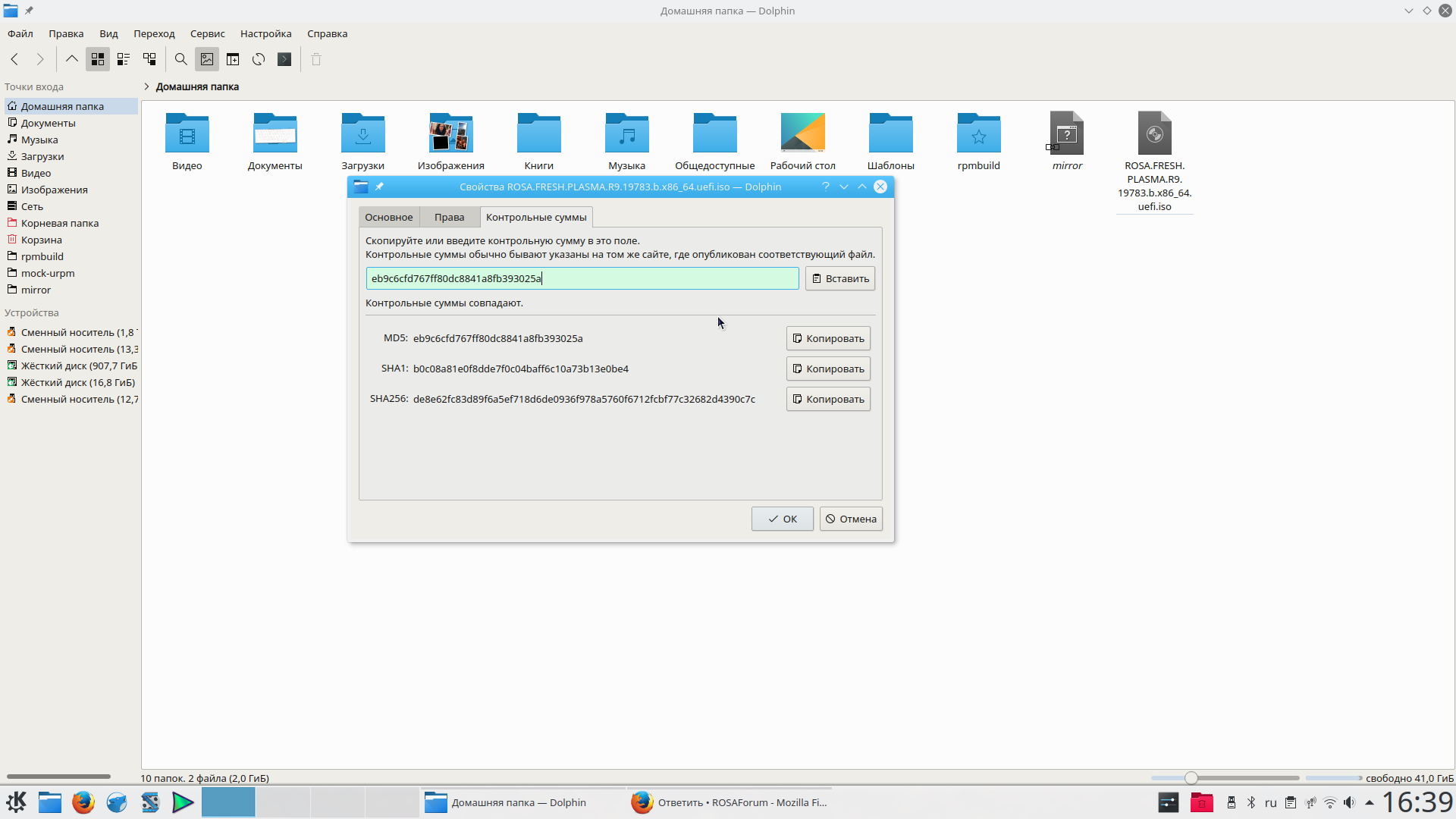Open the terminal panel toolbar icon

(x=284, y=59)
